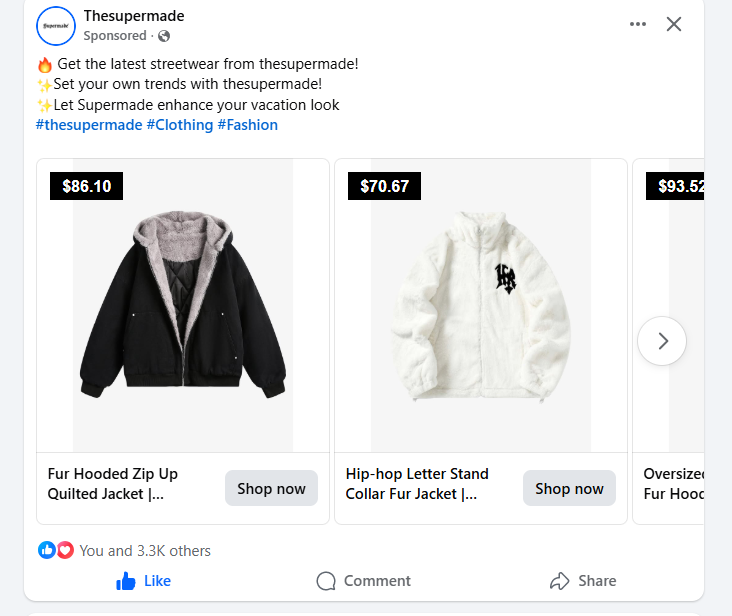This screenshot has height=616, width=732.
Task: Toggle the Like button on the post
Action: click(144, 581)
